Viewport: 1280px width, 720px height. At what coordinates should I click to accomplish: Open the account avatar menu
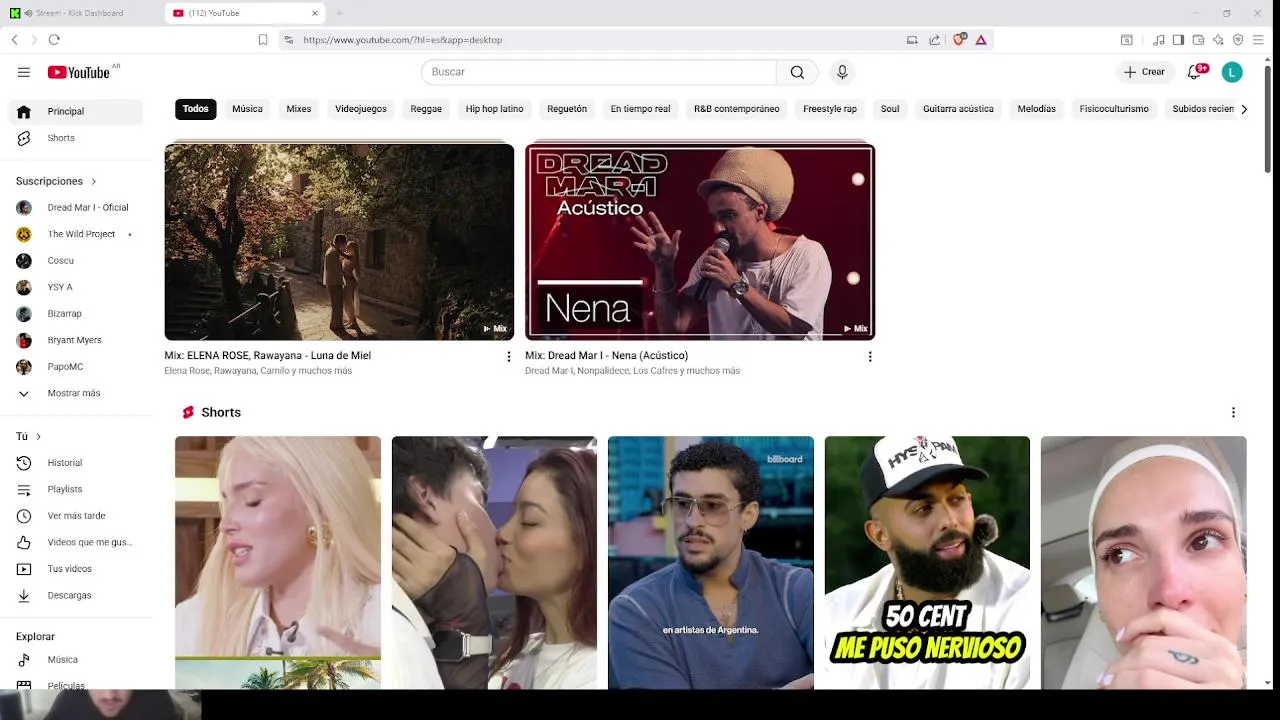1232,72
